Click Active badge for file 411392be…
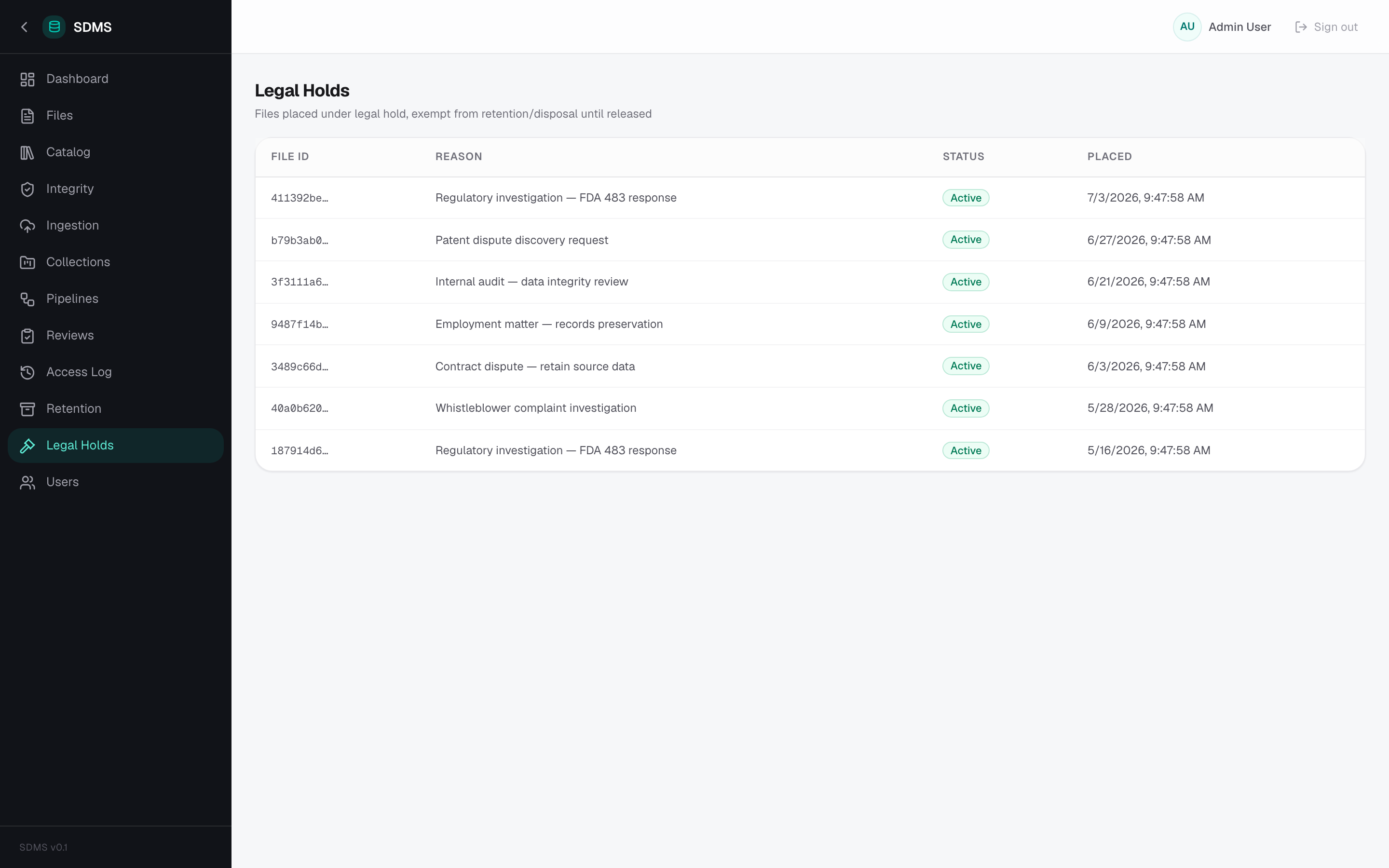This screenshot has width=1389, height=868. pos(966,198)
